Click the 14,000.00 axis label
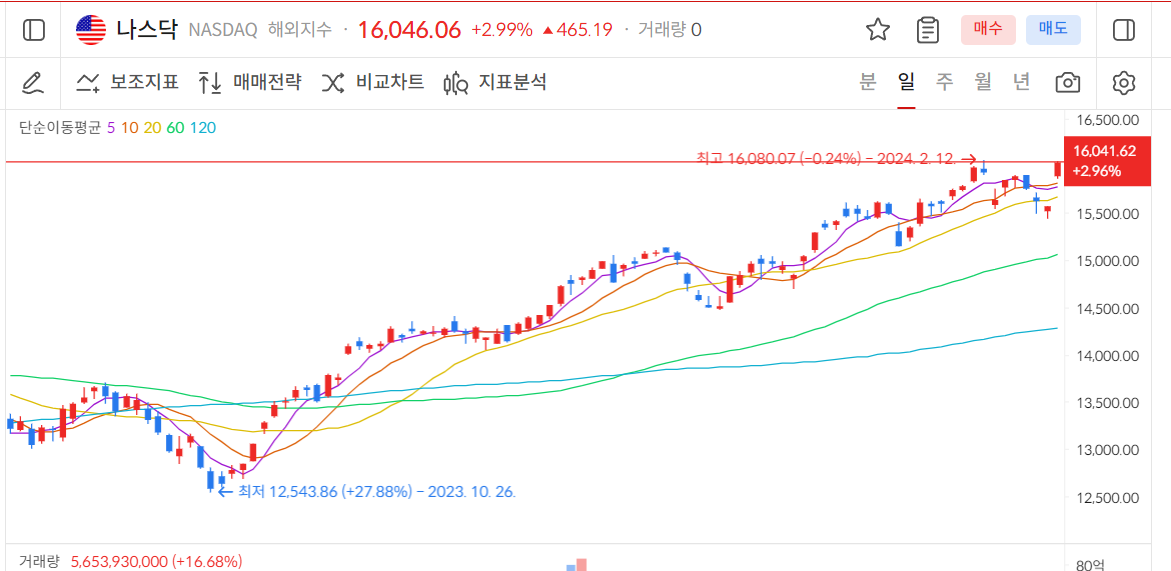 click(1107, 355)
